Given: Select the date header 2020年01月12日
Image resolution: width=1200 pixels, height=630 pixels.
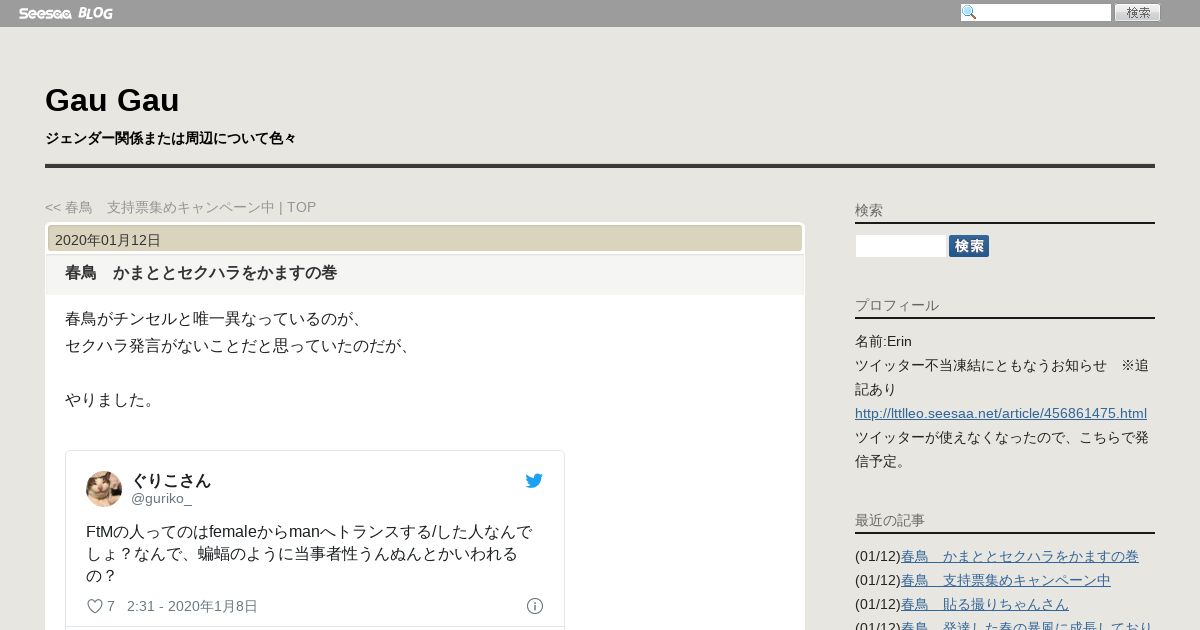Looking at the screenshot, I should (108, 240).
